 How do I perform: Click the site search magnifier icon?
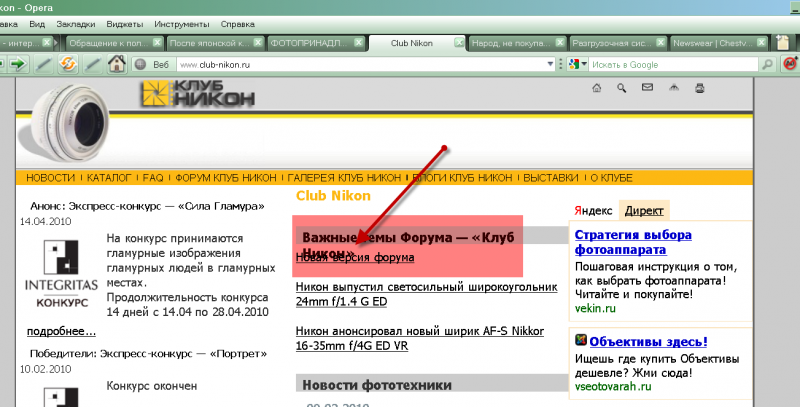pyautogui.click(x=621, y=88)
